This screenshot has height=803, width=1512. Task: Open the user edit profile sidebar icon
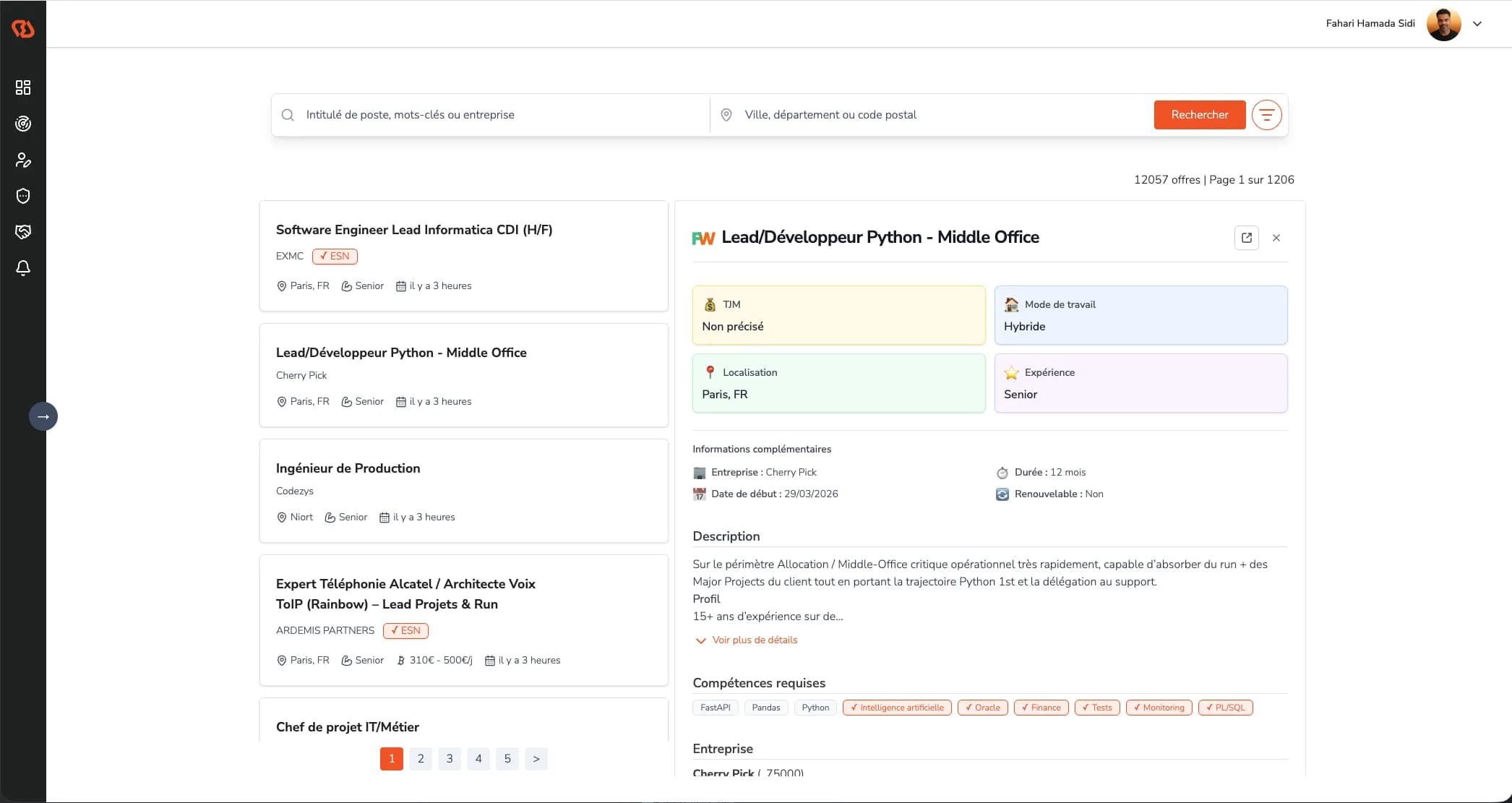click(x=23, y=160)
